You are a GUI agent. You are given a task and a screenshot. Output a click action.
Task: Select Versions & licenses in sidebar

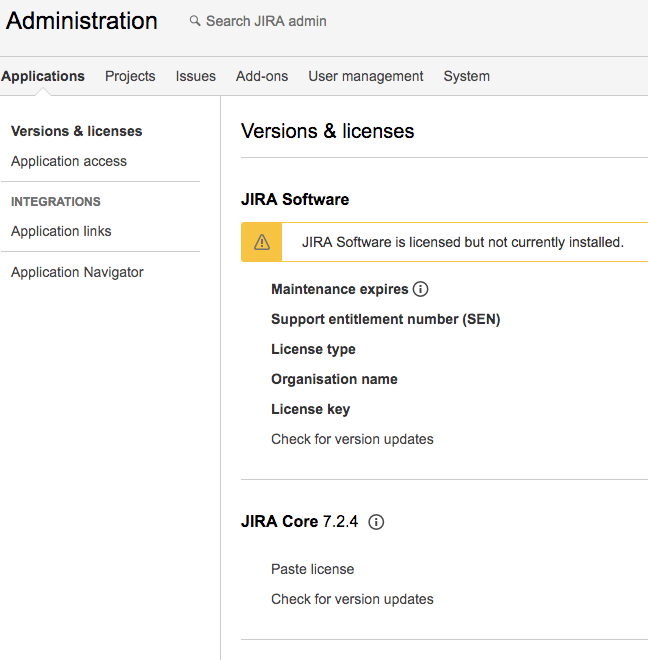click(77, 131)
